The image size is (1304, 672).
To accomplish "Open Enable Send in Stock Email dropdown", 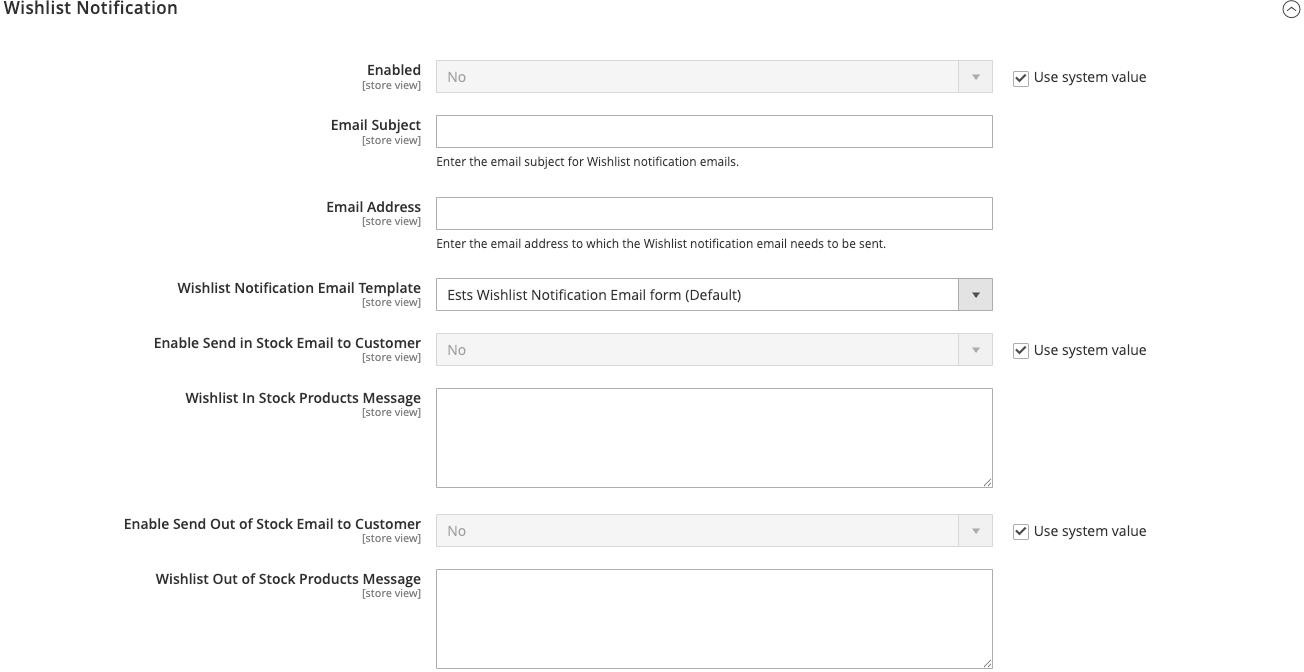I will point(713,350).
